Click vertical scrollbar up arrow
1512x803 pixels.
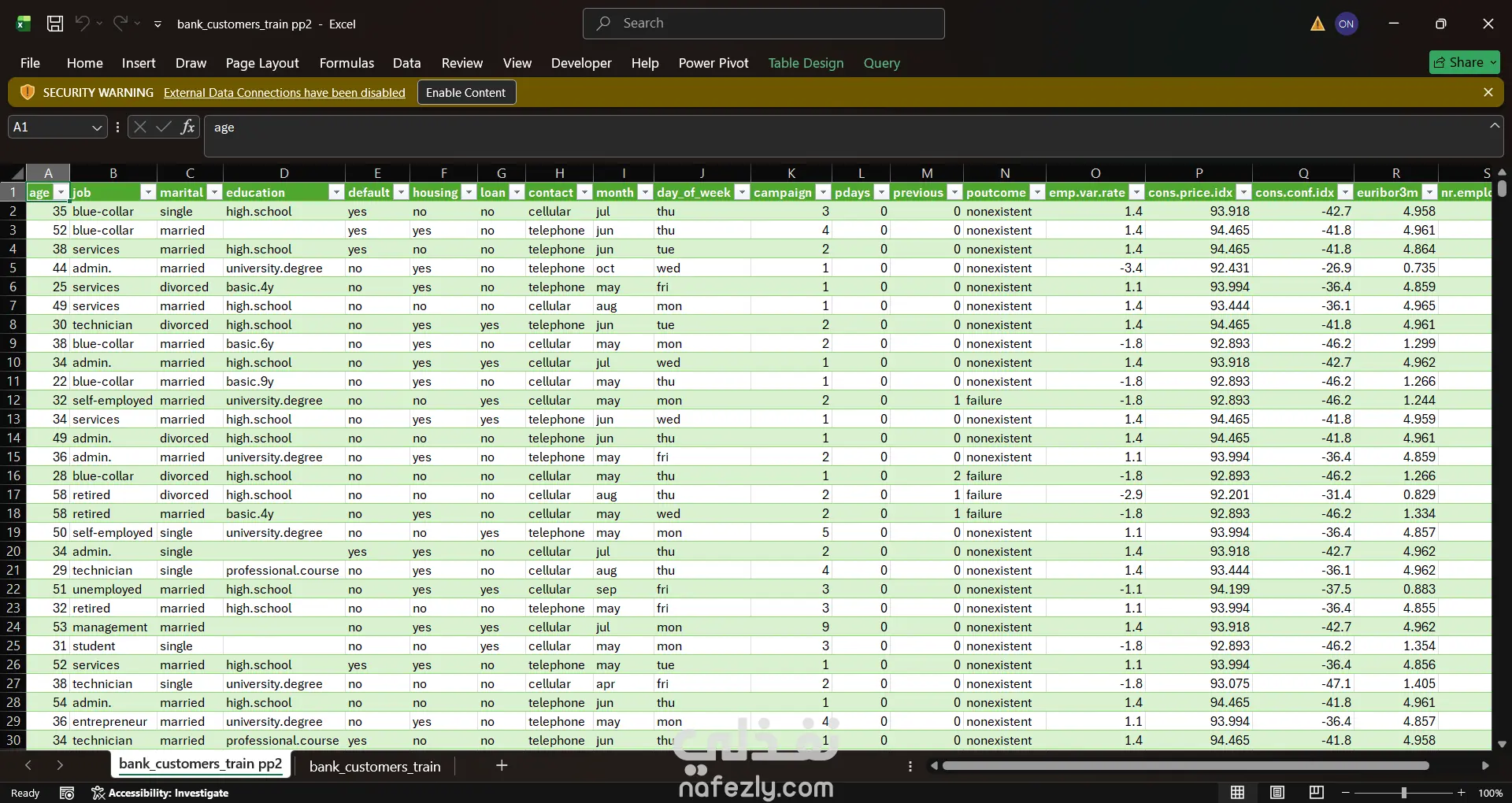pyautogui.click(x=1502, y=172)
